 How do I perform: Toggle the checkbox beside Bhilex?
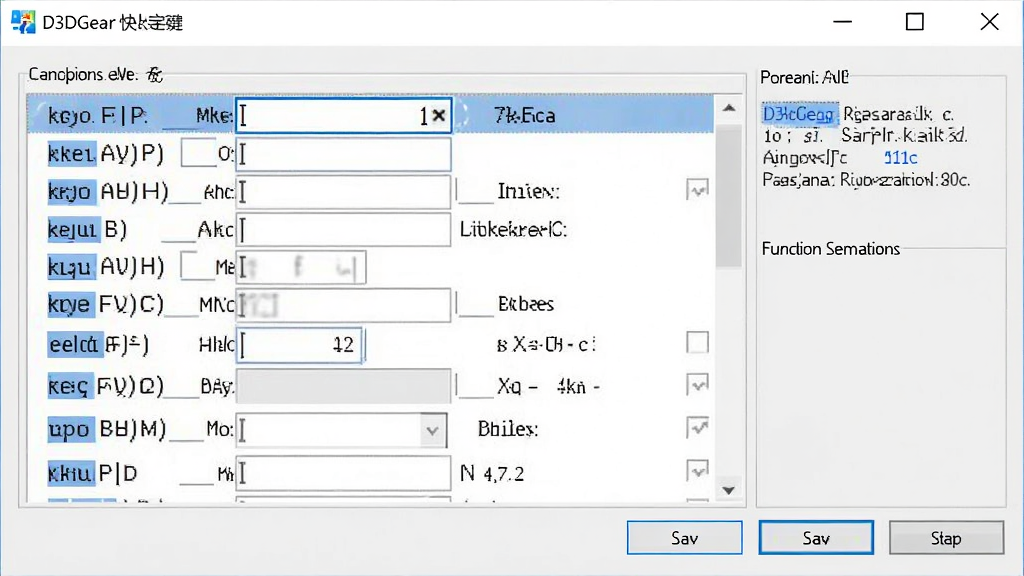coord(697,428)
